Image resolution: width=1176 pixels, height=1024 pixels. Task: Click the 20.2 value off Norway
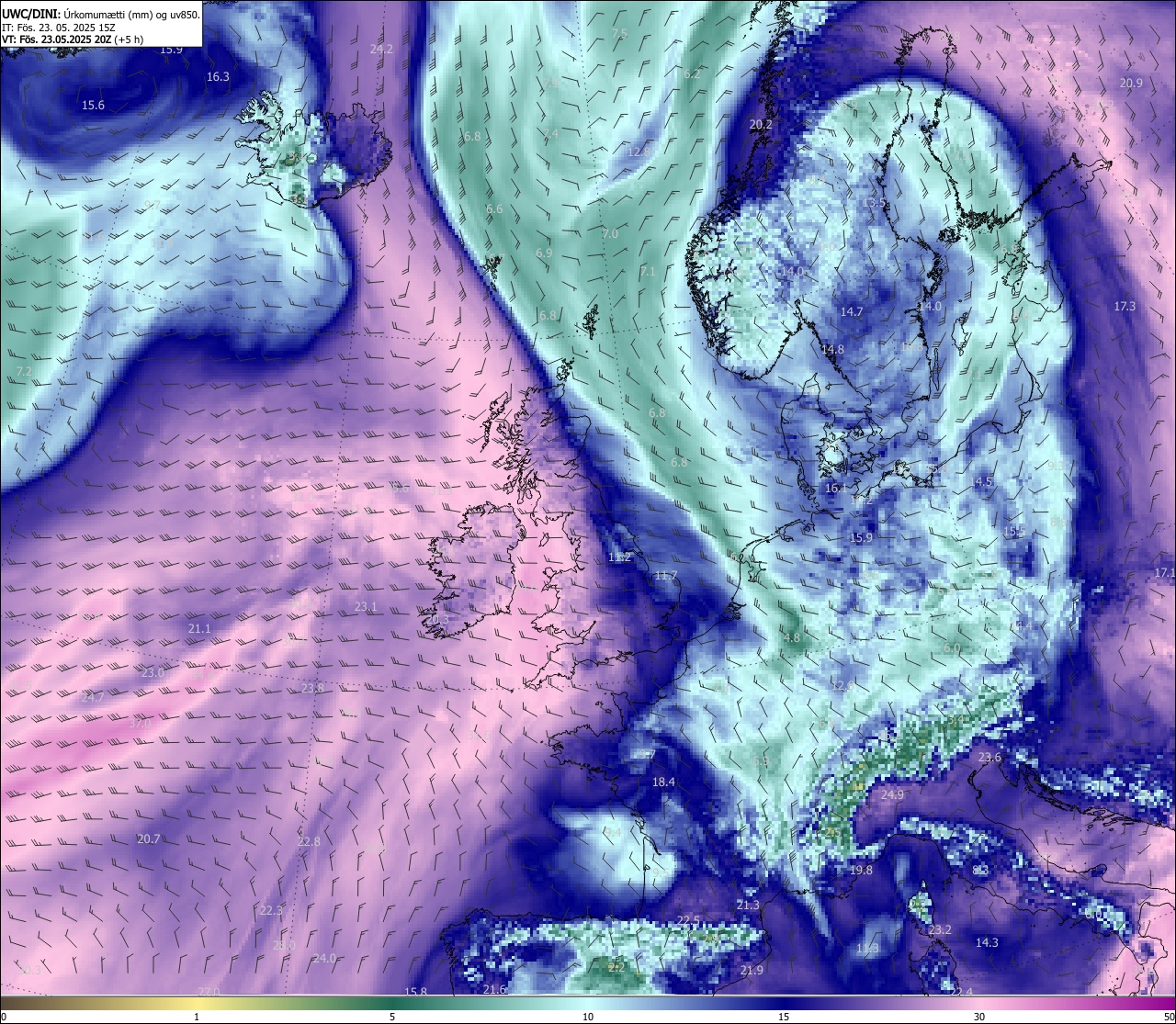coord(761,125)
